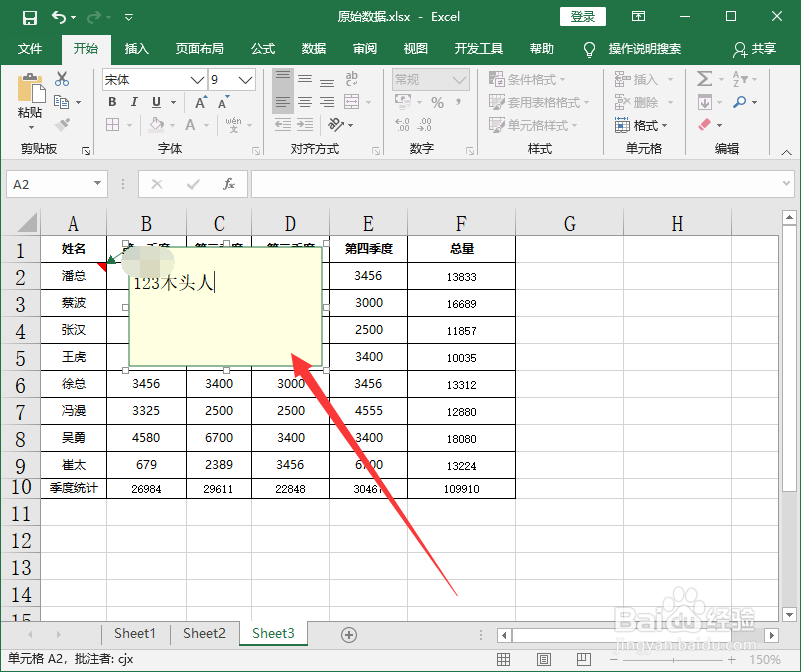Click the Paste clipboard icon
This screenshot has height=672, width=801.
[30, 88]
